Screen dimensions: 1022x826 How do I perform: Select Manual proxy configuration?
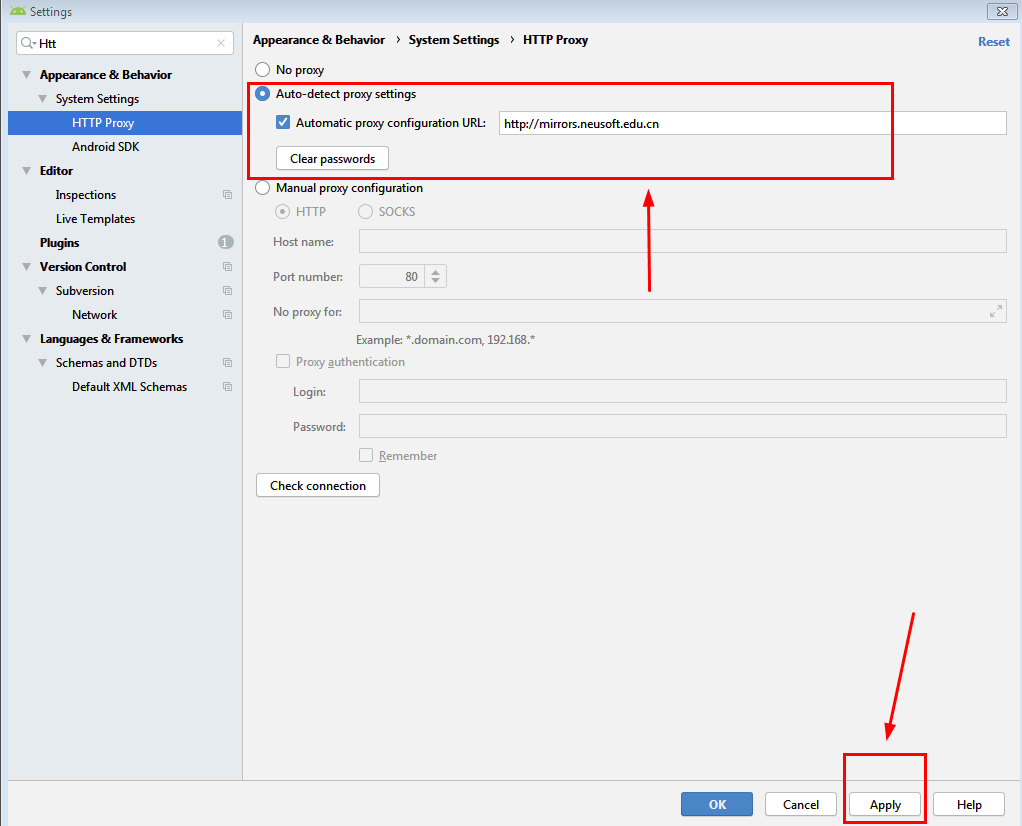261,187
